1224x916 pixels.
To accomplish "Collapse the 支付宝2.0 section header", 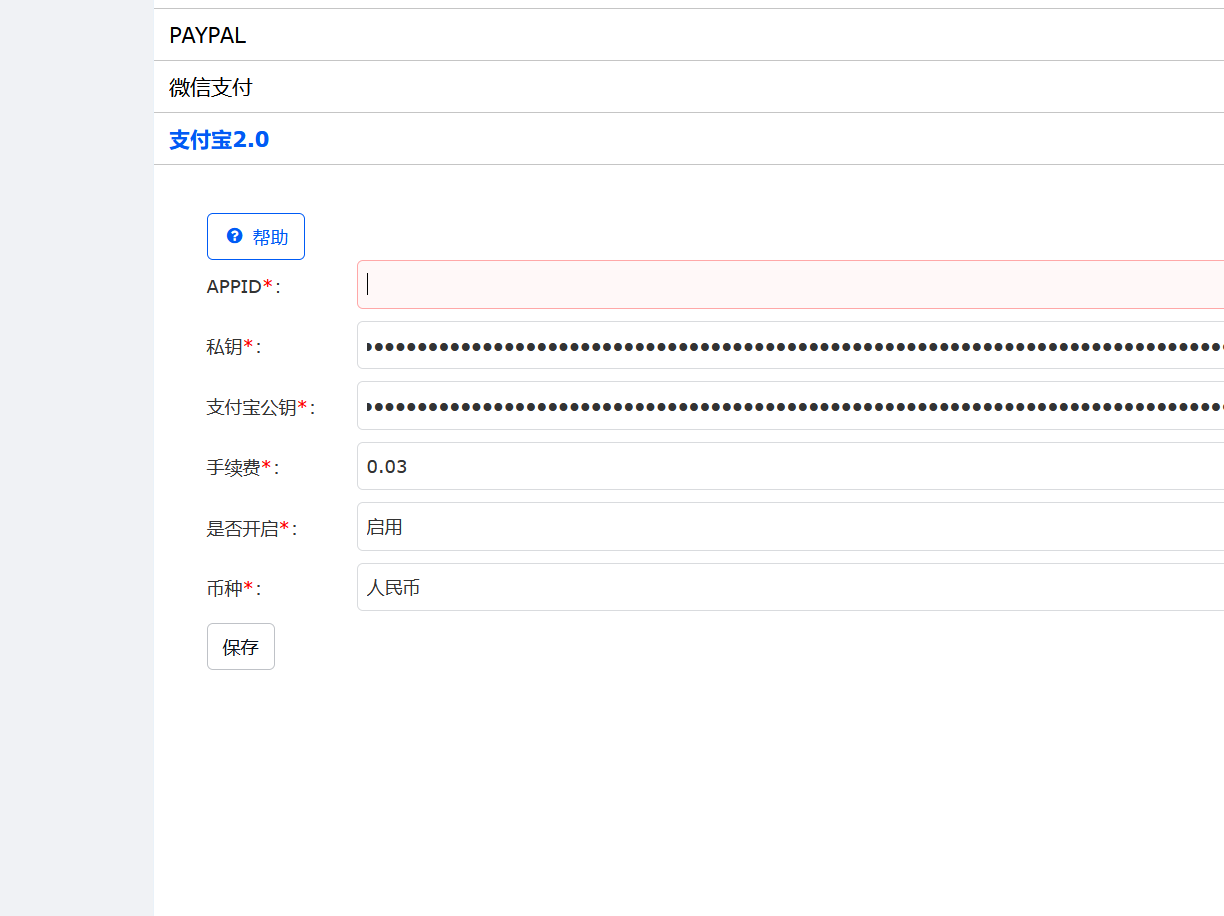I will pyautogui.click(x=689, y=139).
